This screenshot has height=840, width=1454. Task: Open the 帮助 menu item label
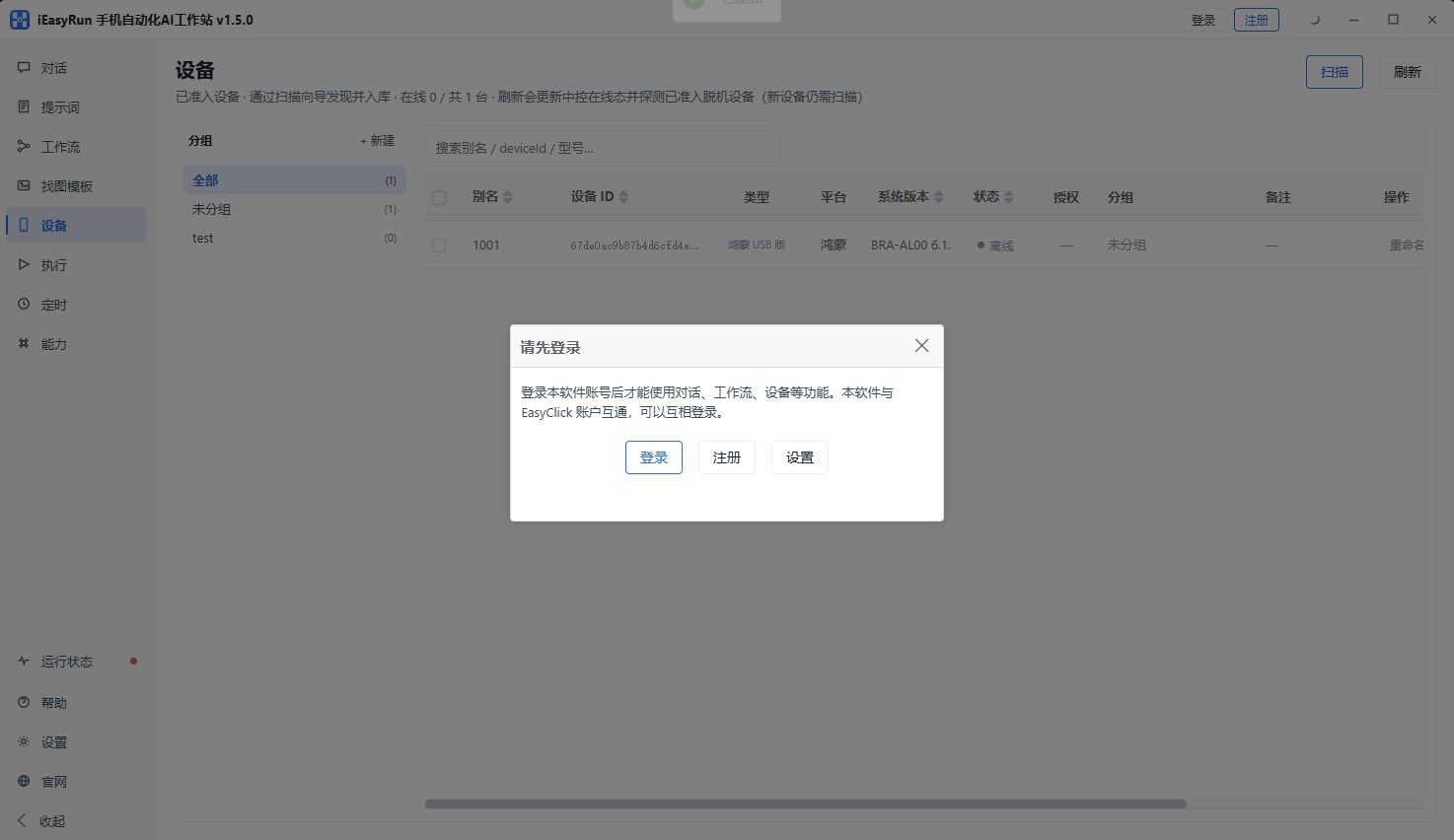coord(54,703)
